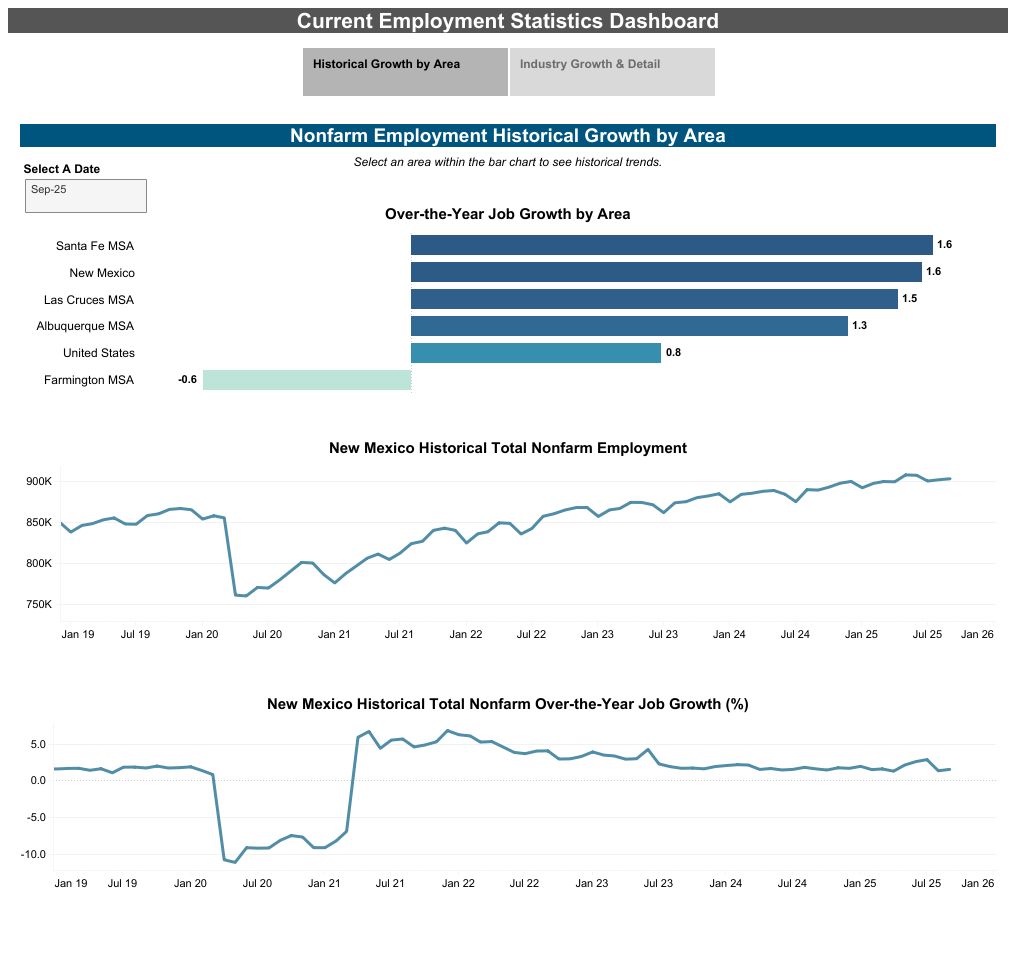Click the 2020 dip in the employment trend line
Image resolution: width=1015 pixels, height=963 pixels.
coord(240,594)
